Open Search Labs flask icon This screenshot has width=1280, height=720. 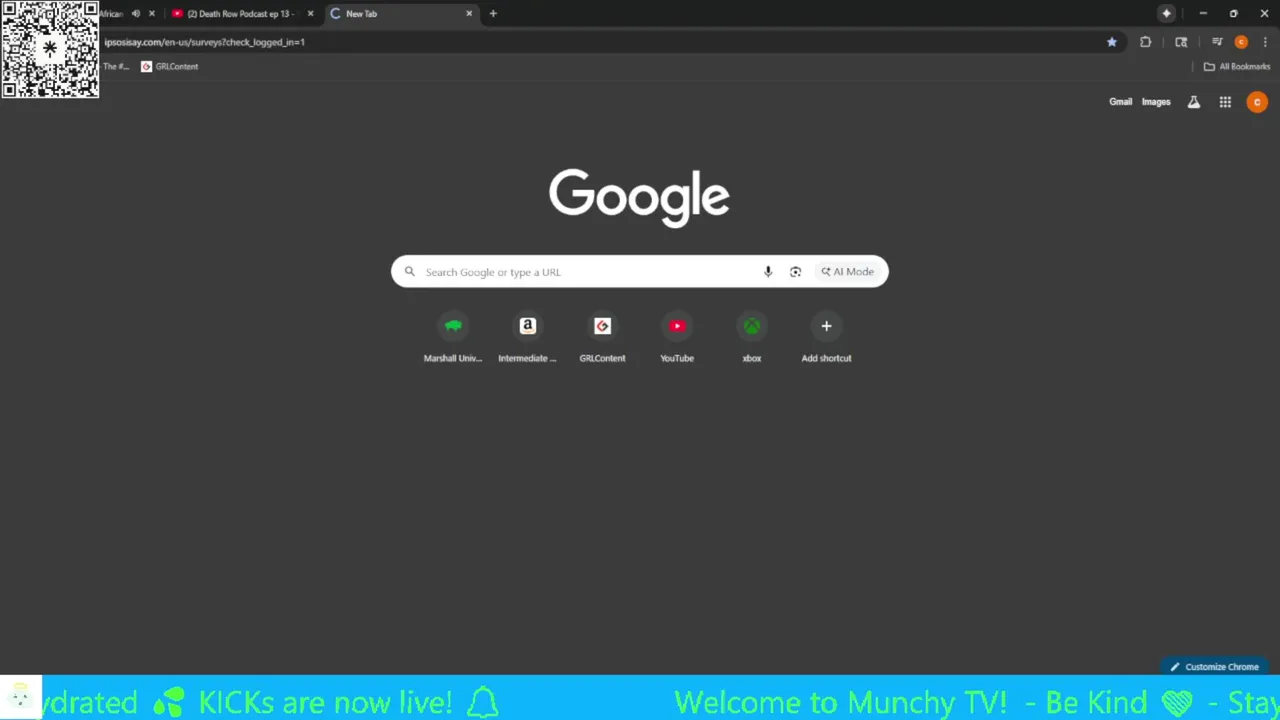point(1194,102)
